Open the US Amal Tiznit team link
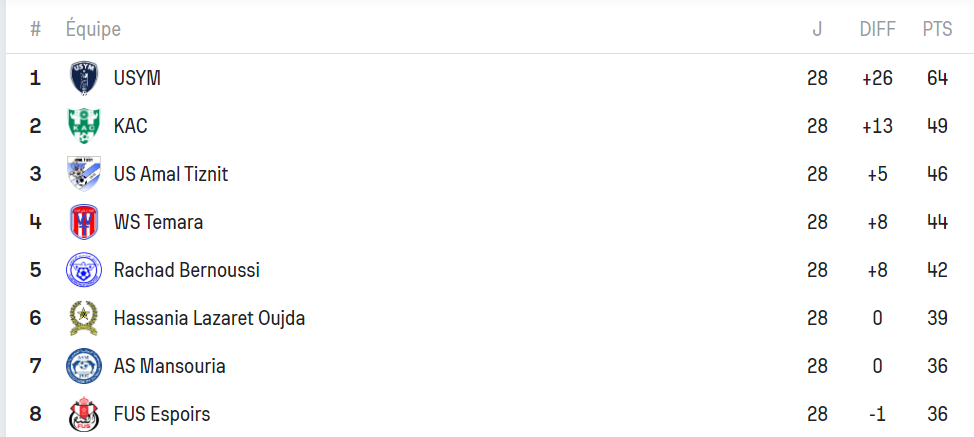The height and width of the screenshot is (437, 974). pos(171,174)
